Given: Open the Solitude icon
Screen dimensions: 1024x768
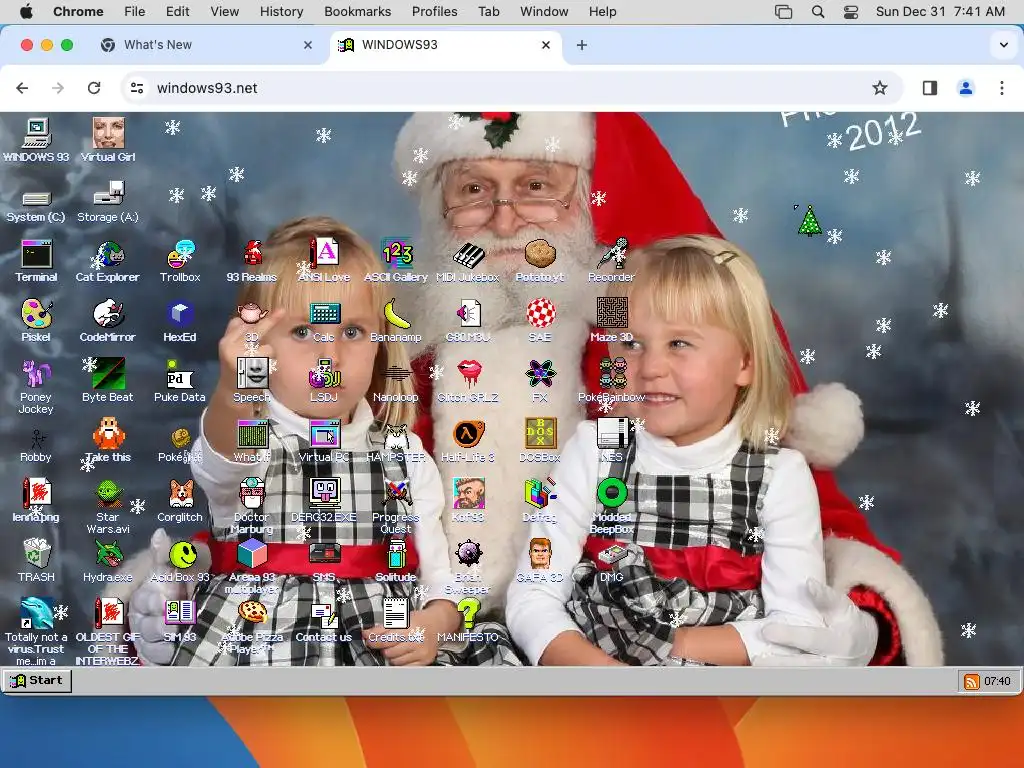Looking at the screenshot, I should pyautogui.click(x=396, y=554).
